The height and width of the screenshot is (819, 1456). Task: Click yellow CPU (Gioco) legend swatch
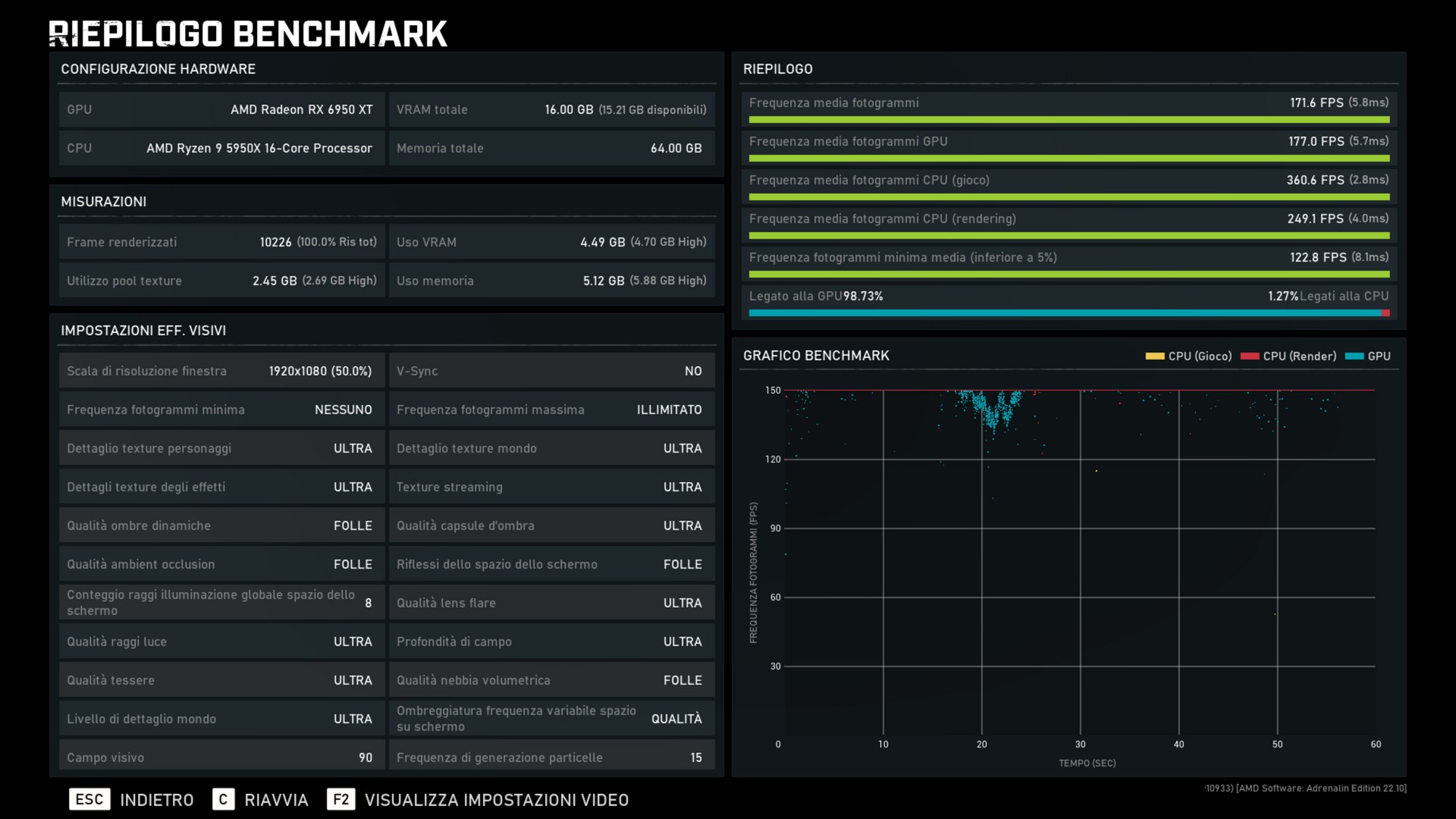(1154, 356)
